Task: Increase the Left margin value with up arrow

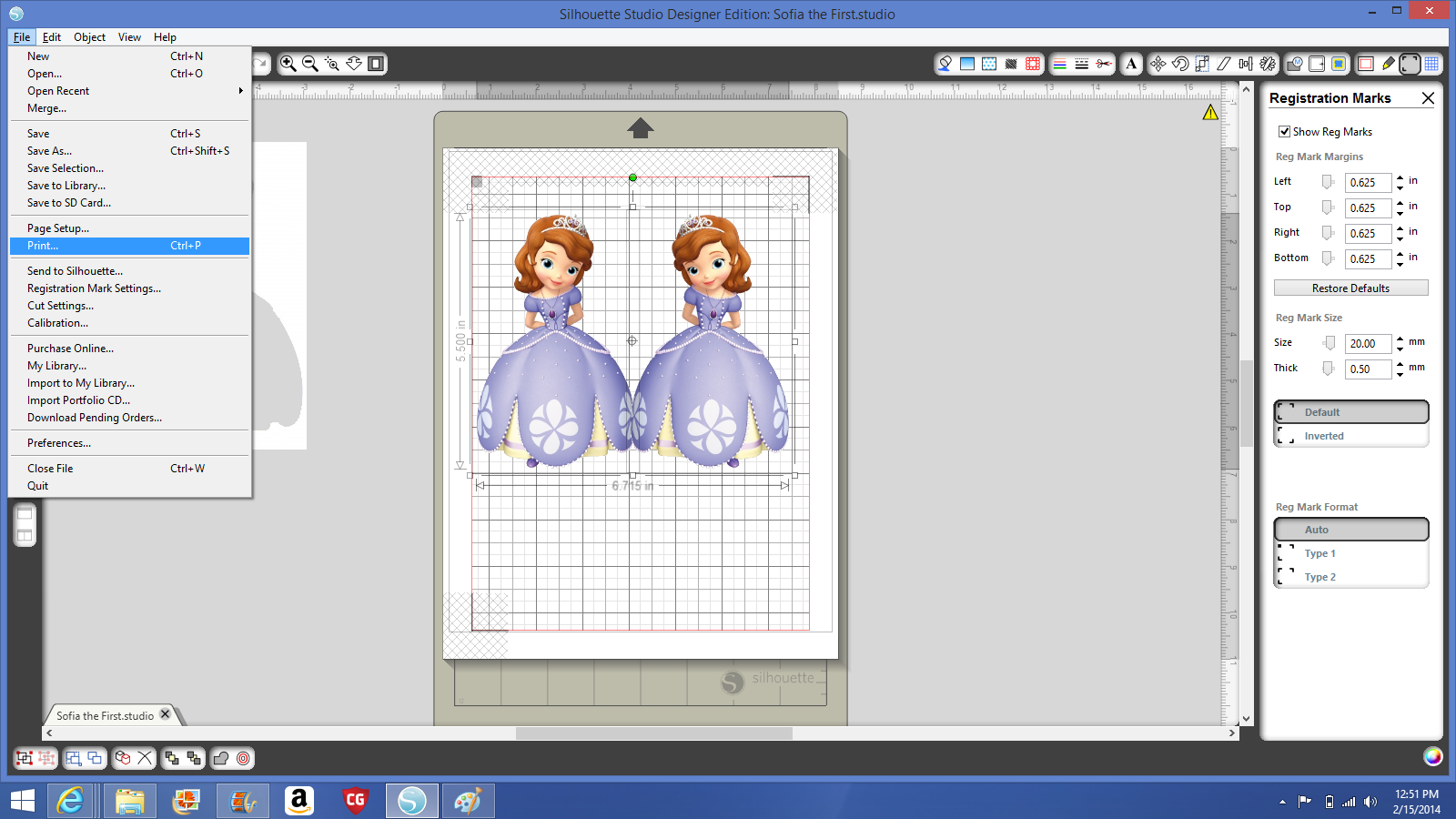Action: (x=1400, y=177)
